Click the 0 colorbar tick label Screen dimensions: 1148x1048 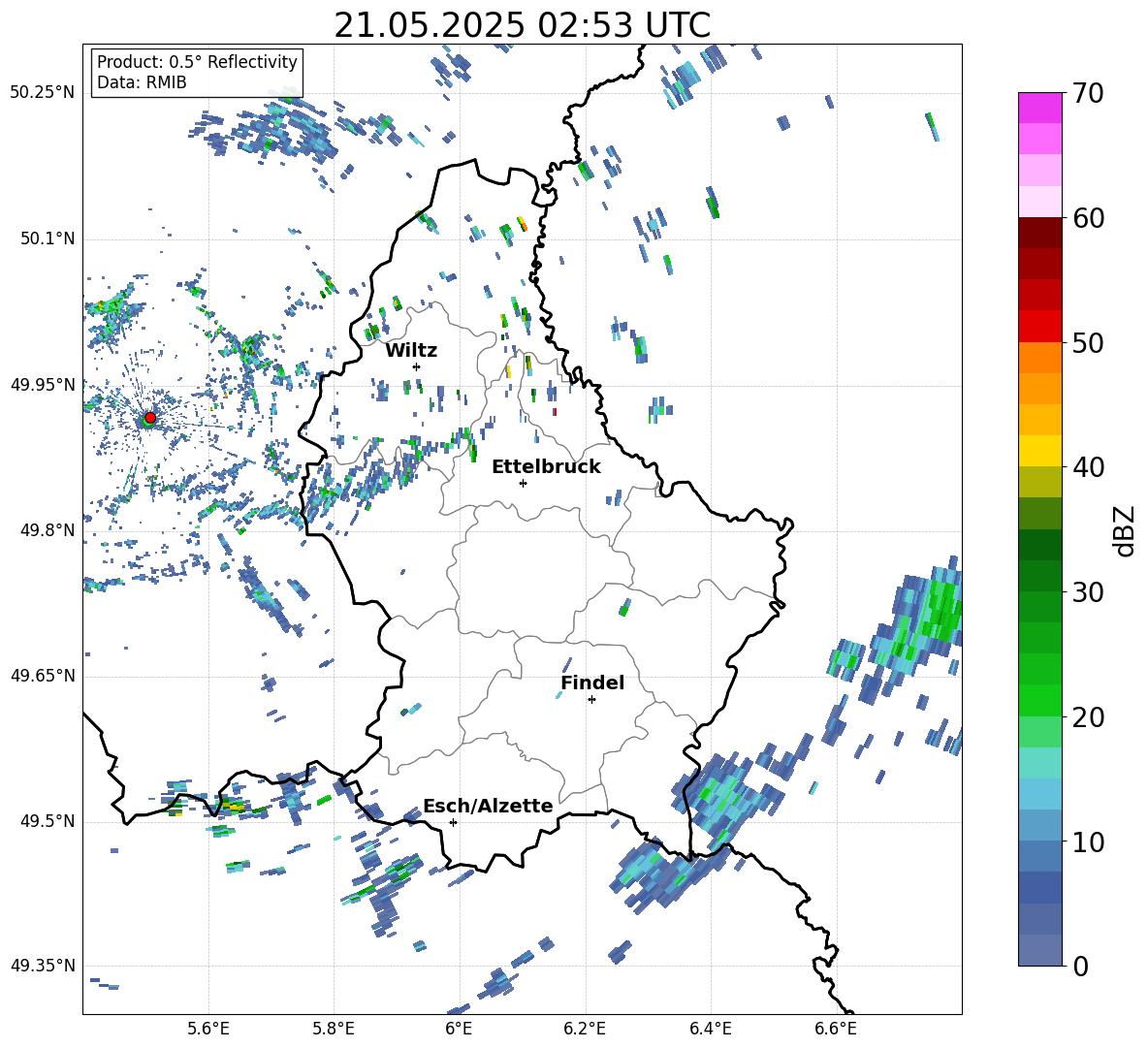[x=1081, y=967]
